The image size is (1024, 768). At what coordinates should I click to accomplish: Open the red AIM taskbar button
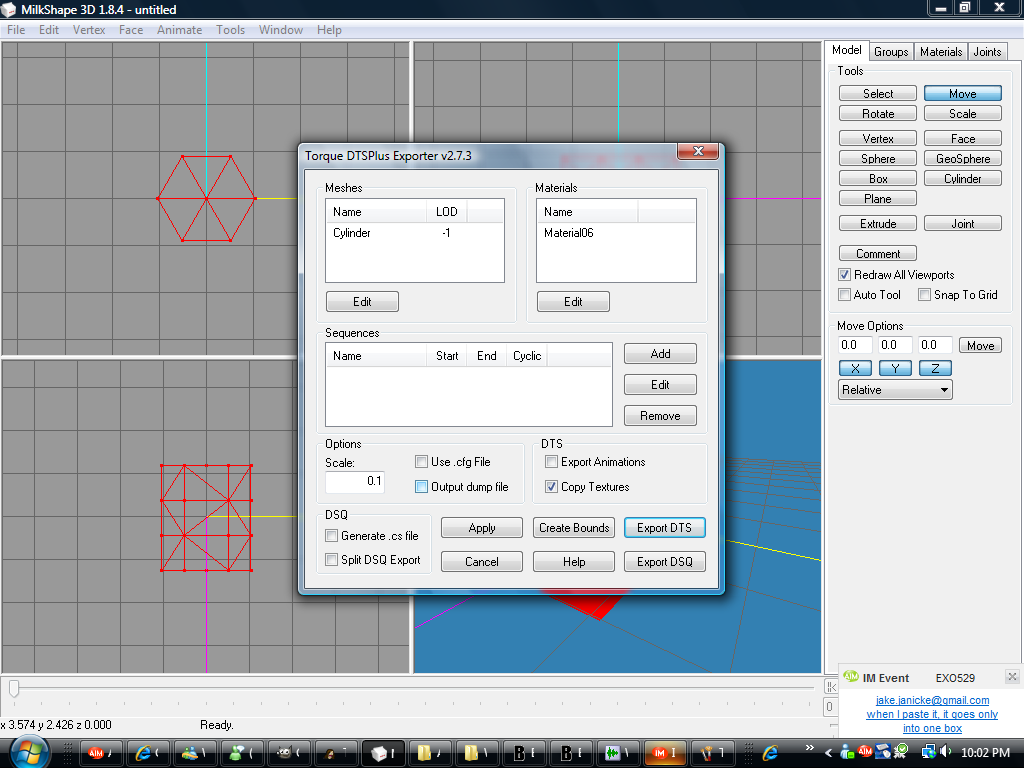[101, 753]
